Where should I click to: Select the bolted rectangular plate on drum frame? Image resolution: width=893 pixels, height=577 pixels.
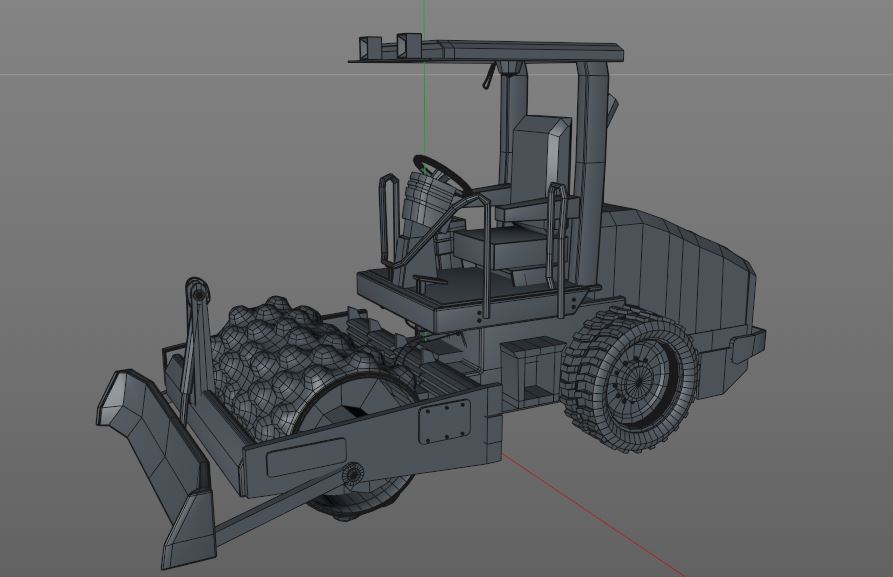click(x=445, y=422)
